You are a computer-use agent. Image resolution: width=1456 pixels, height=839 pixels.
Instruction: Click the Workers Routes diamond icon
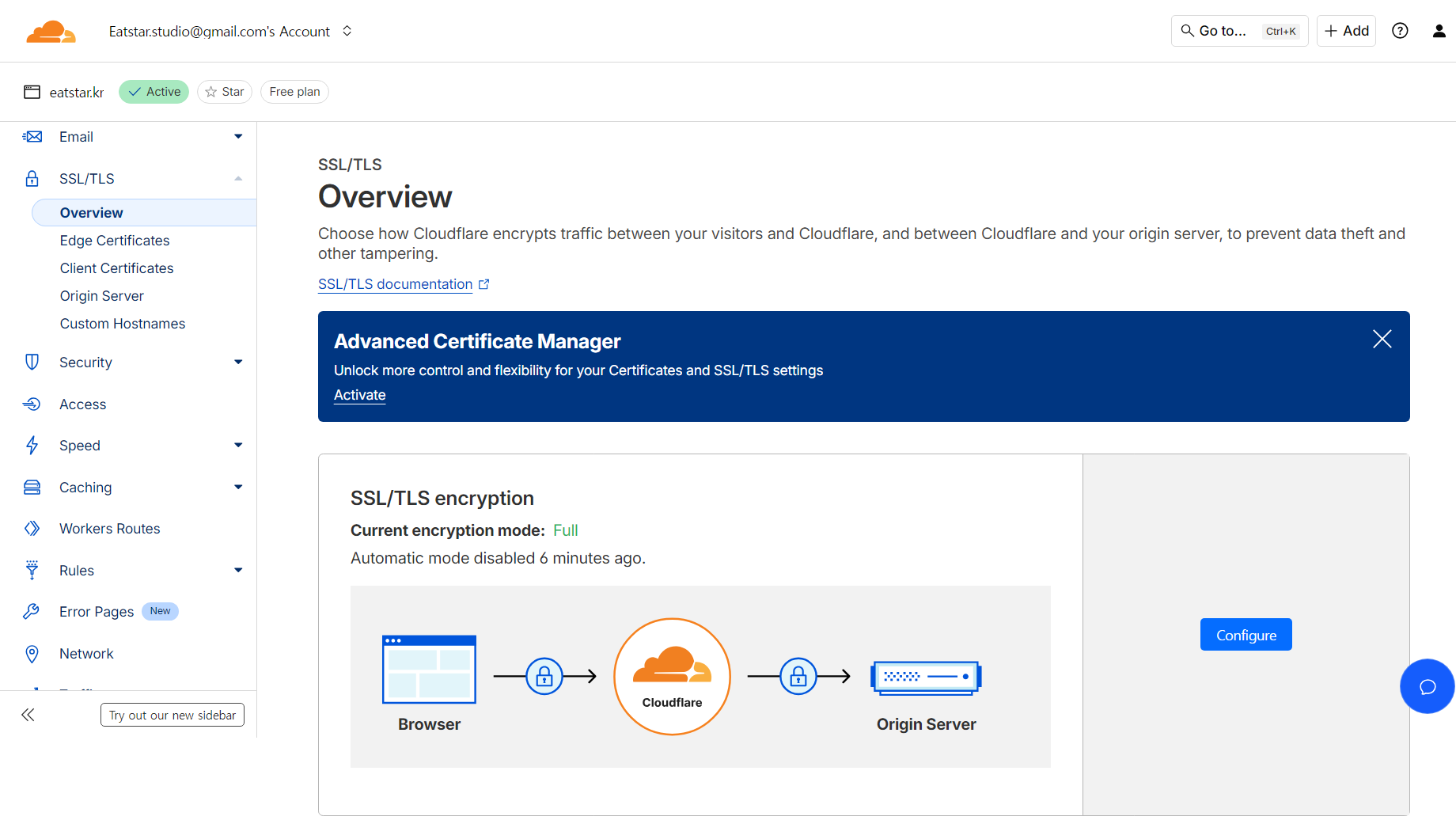[32, 529]
